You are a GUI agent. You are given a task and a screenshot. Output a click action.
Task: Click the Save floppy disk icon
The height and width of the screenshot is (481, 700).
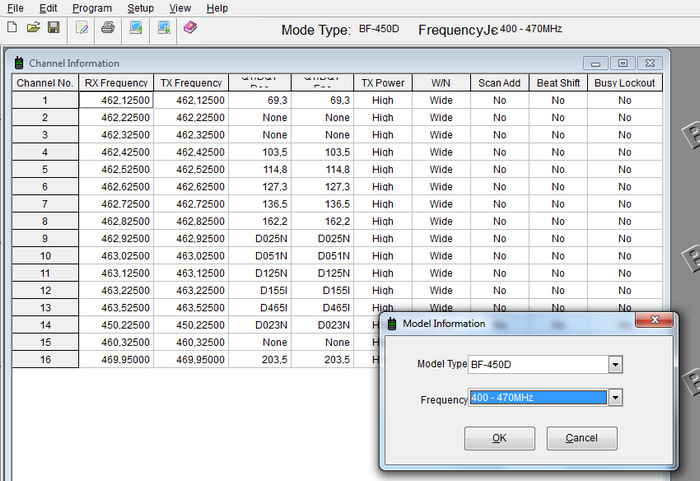pyautogui.click(x=53, y=27)
